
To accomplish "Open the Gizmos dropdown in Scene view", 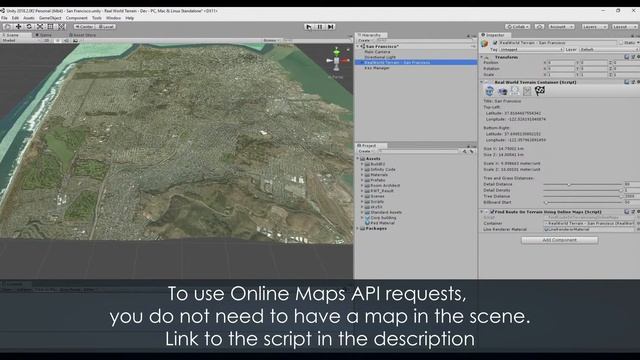I will pyautogui.click(x=271, y=41).
